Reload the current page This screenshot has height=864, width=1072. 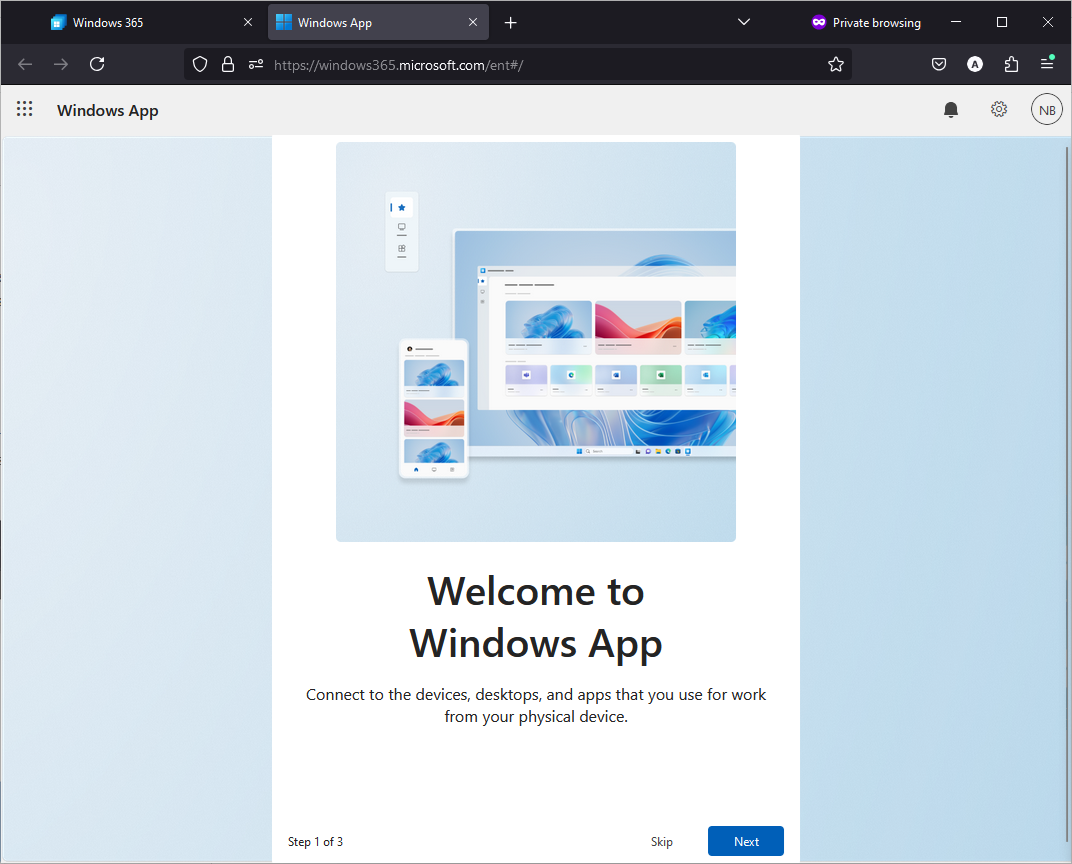point(97,64)
